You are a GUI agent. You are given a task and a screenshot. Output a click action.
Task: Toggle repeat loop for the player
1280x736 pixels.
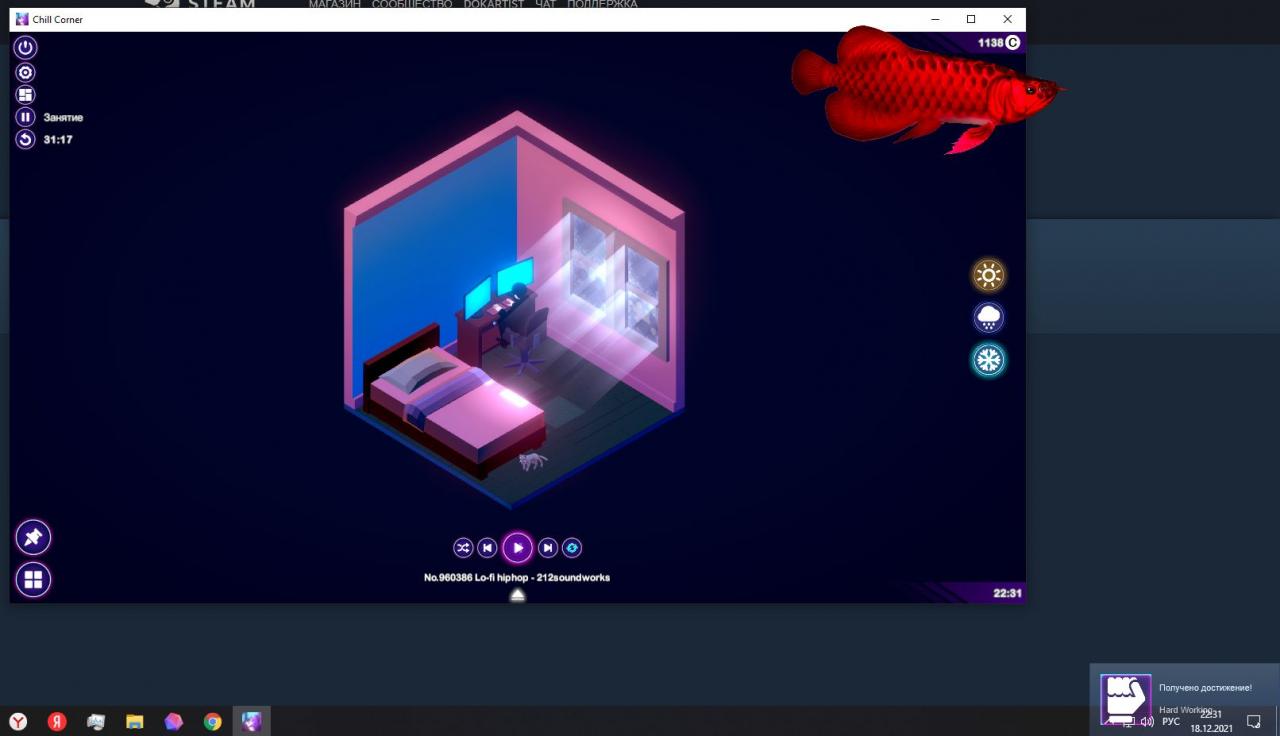(x=572, y=547)
